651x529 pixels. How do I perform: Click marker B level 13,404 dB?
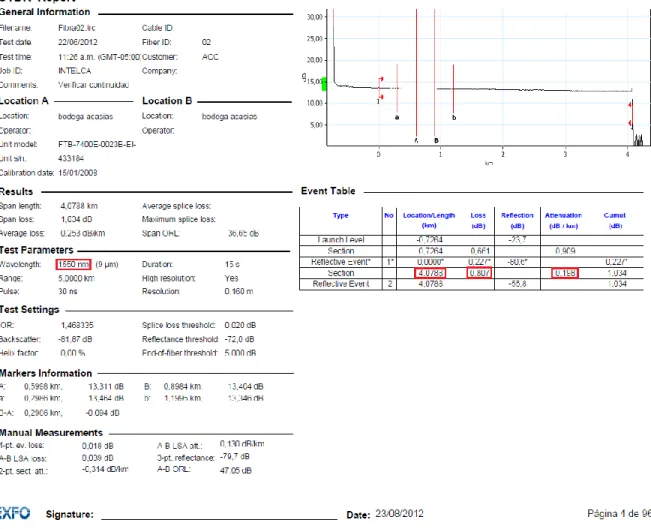pyautogui.click(x=245, y=387)
